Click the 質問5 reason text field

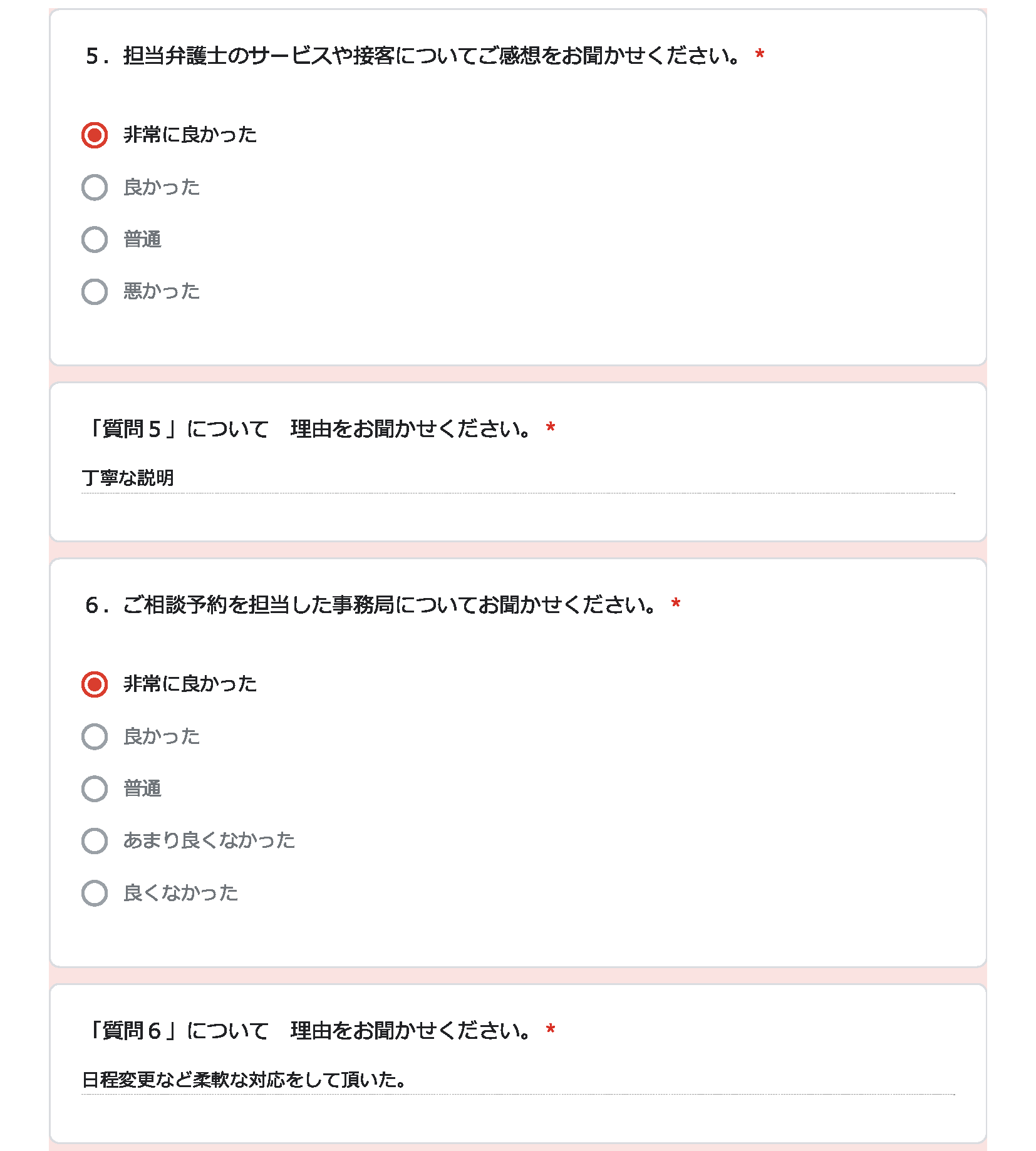pyautogui.click(x=518, y=478)
